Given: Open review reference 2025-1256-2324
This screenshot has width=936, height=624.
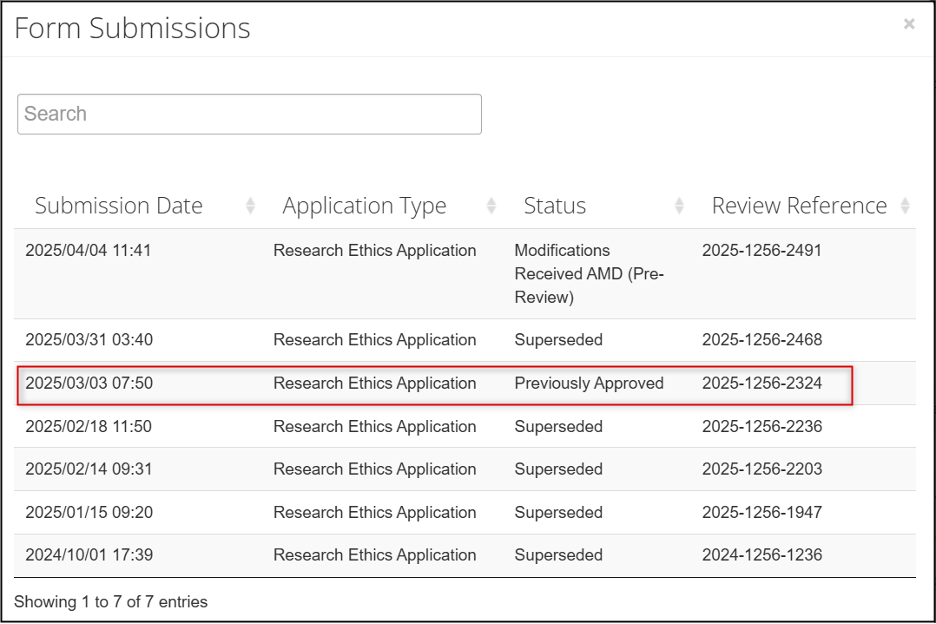Looking at the screenshot, I should click(x=762, y=383).
